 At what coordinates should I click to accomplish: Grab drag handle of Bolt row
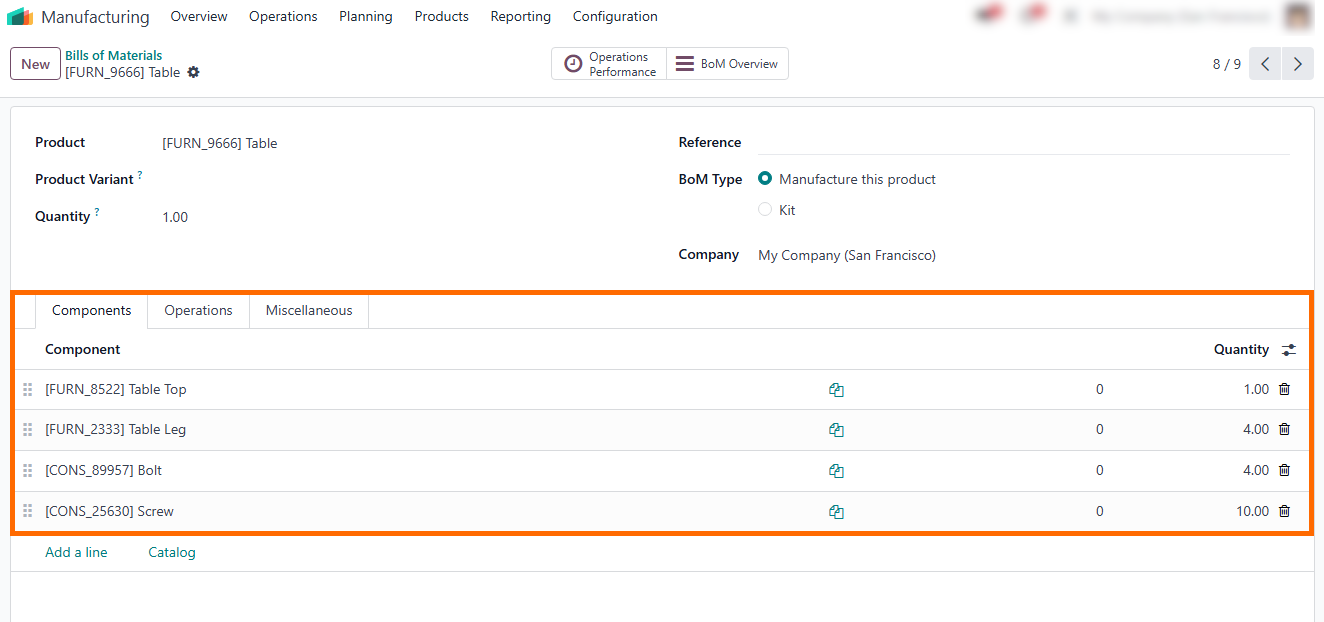click(x=28, y=470)
